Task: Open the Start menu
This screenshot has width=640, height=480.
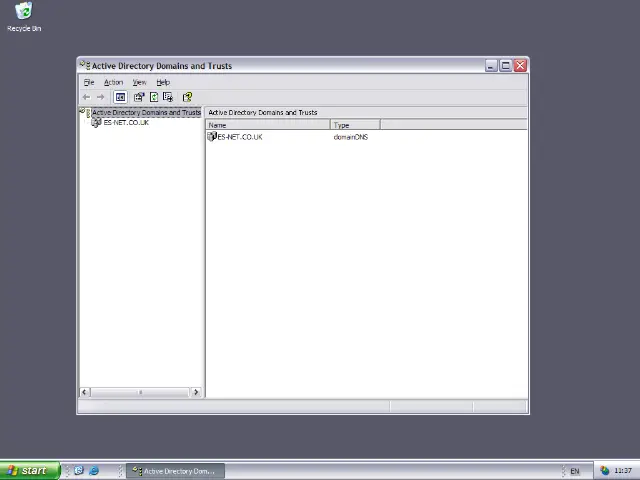Action: point(30,471)
